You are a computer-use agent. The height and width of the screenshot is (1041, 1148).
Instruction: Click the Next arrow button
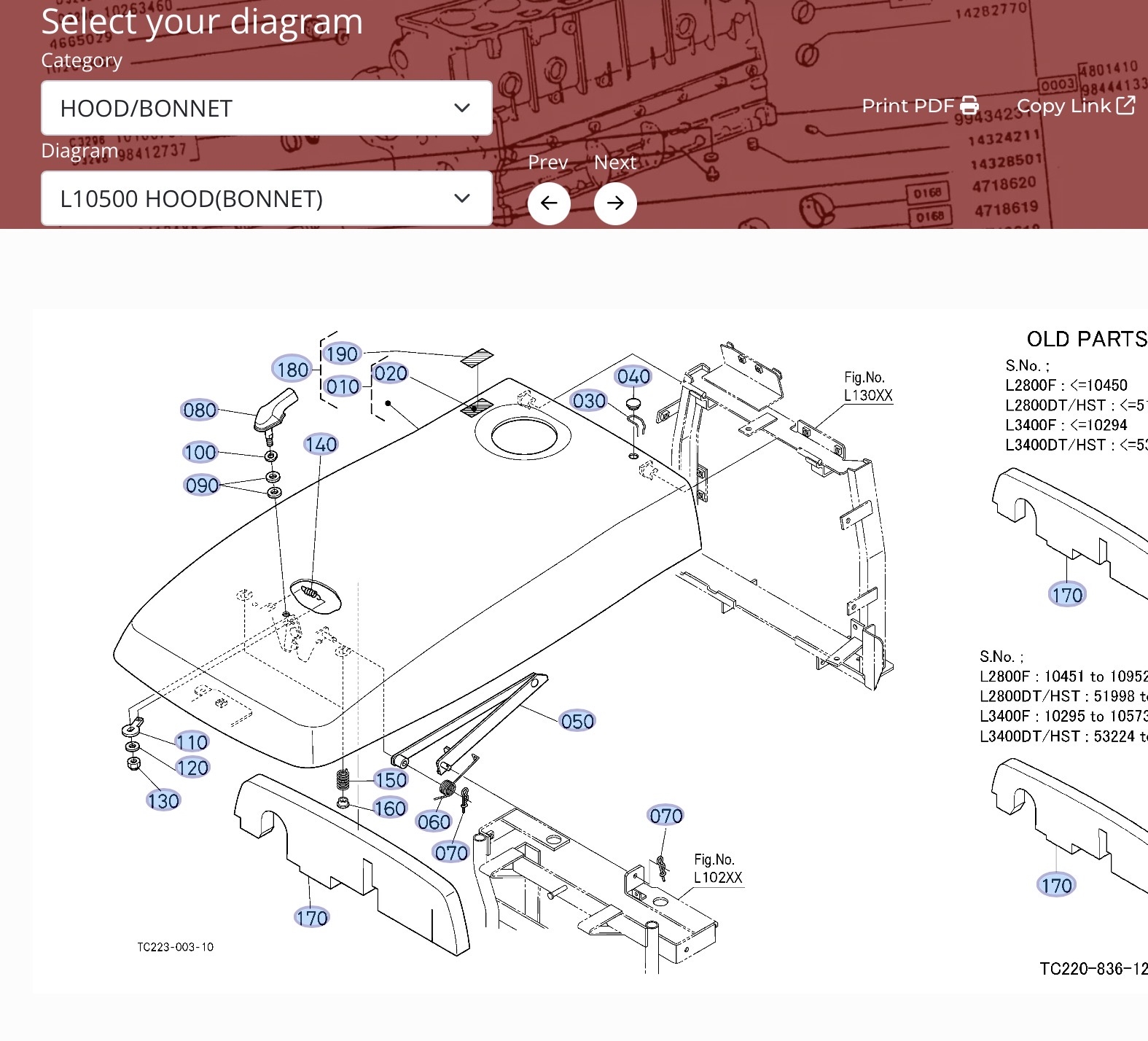(615, 203)
